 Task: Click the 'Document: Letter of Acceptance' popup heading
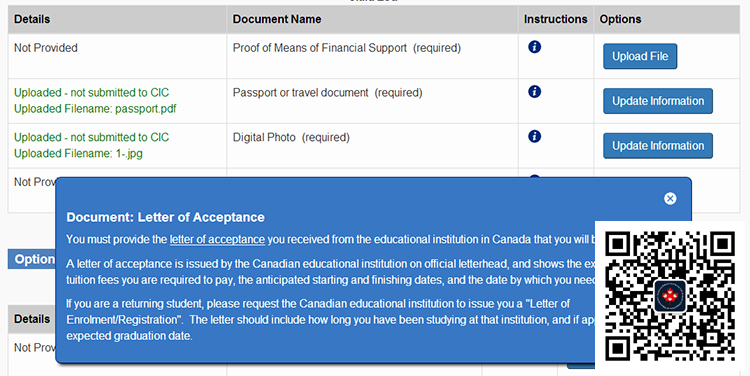click(x=165, y=217)
